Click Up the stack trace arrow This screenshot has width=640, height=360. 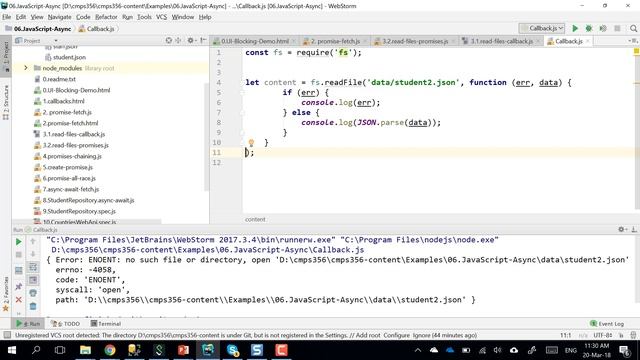coord(33,241)
